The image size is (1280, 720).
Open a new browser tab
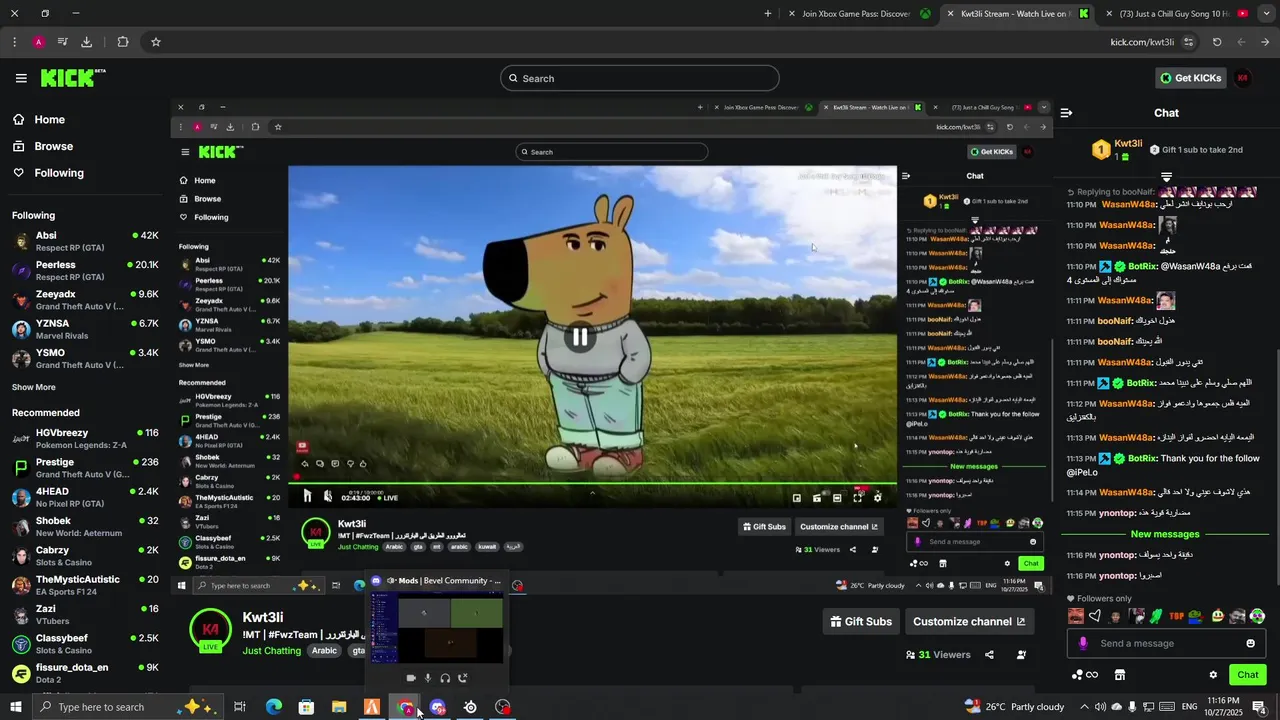768,14
